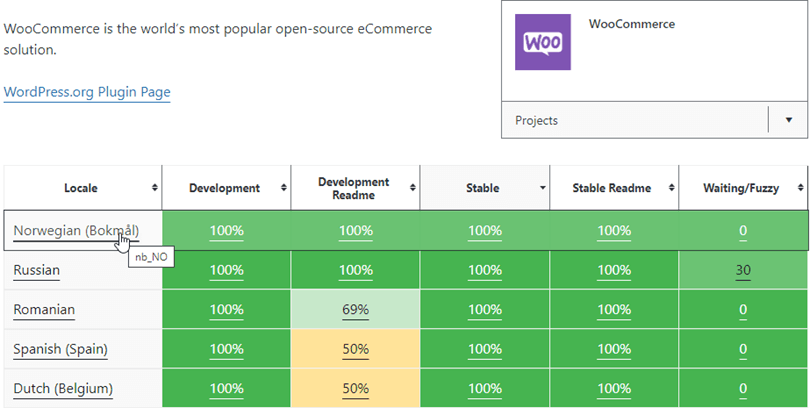The image size is (810, 408).
Task: Open Dutch (Belgium) Stable 100% link
Action: click(x=485, y=389)
